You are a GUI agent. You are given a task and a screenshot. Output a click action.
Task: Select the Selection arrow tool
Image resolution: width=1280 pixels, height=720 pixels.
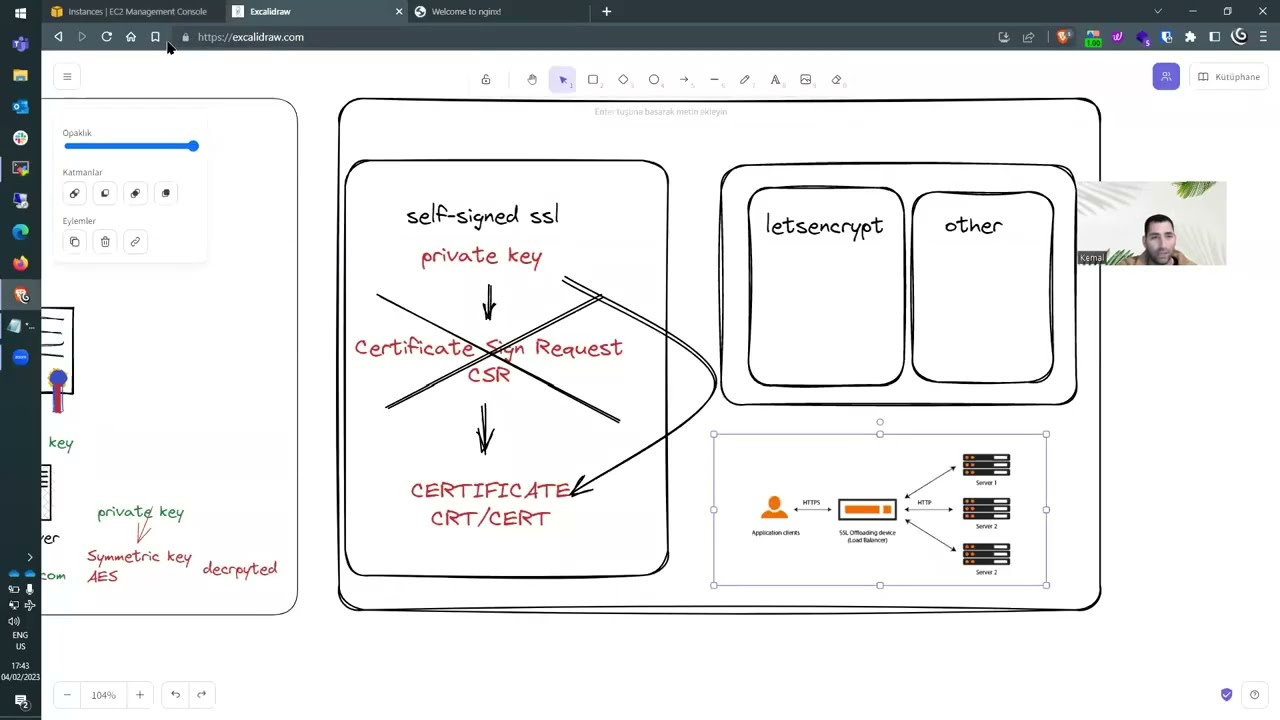point(563,80)
